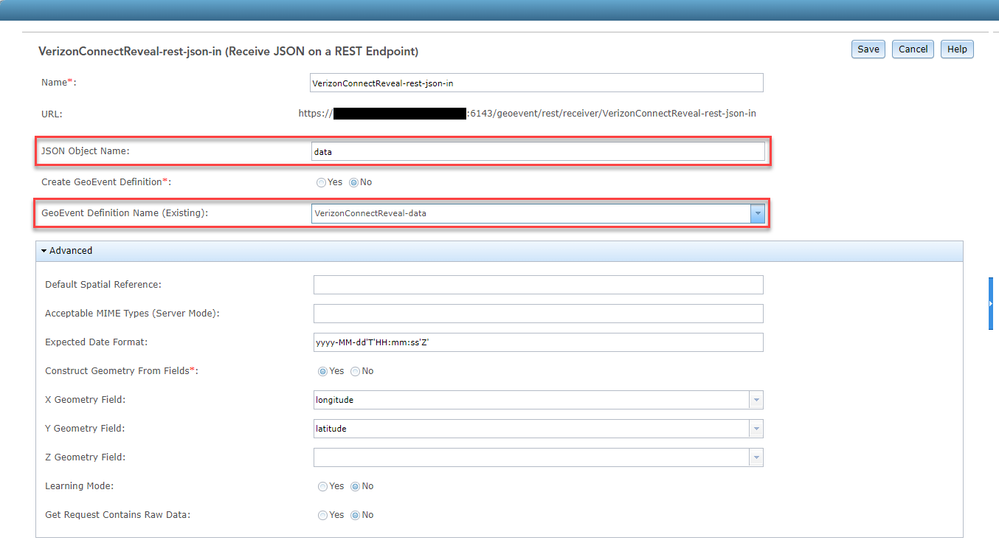Screen dimensions: 999x560
Task: Cancel editing the connector
Action: tap(912, 49)
